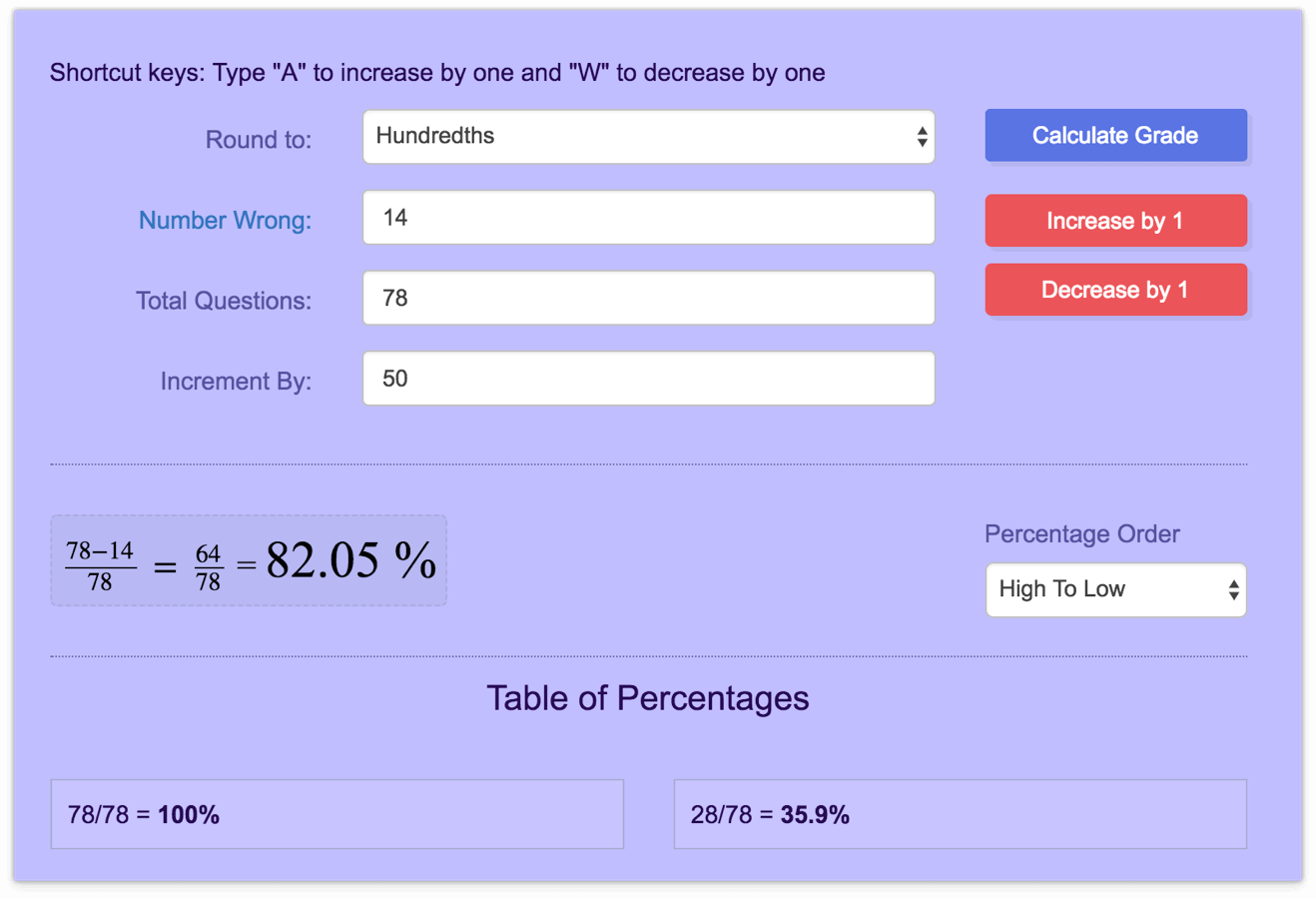Click the Total Questions label
The height and width of the screenshot is (899, 1316).
223,301
